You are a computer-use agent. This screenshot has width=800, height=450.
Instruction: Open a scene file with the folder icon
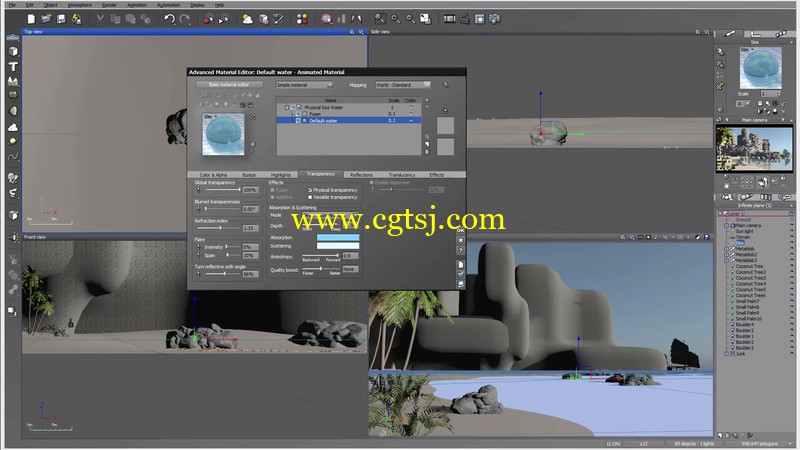[46, 19]
